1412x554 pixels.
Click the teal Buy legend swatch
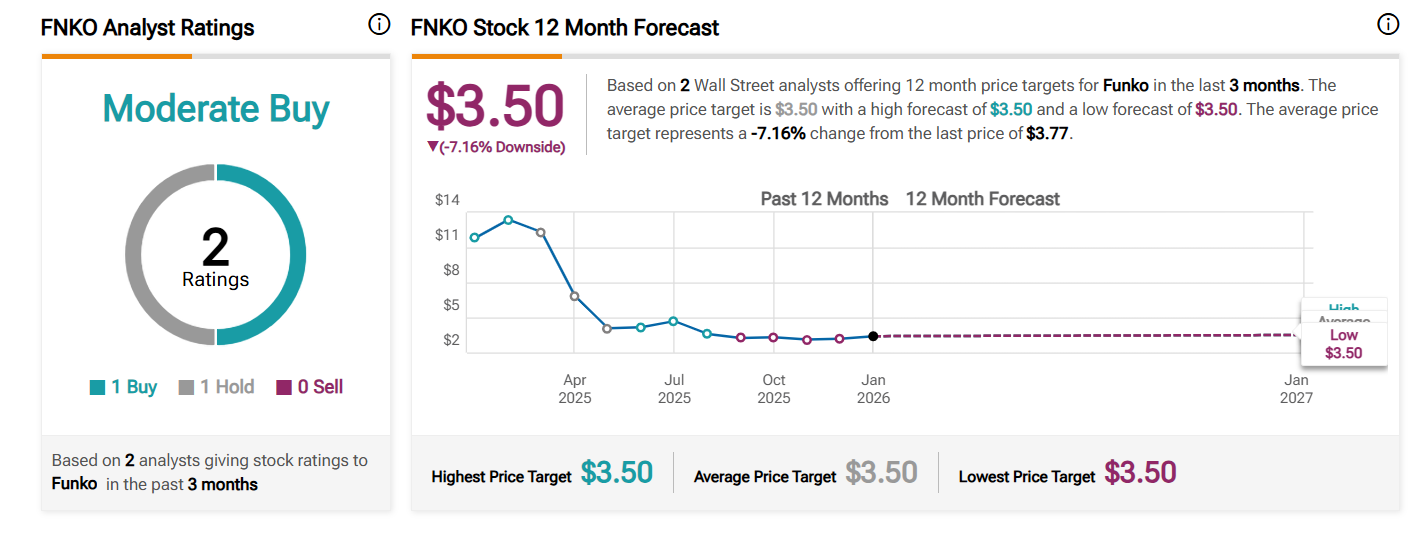tap(97, 388)
